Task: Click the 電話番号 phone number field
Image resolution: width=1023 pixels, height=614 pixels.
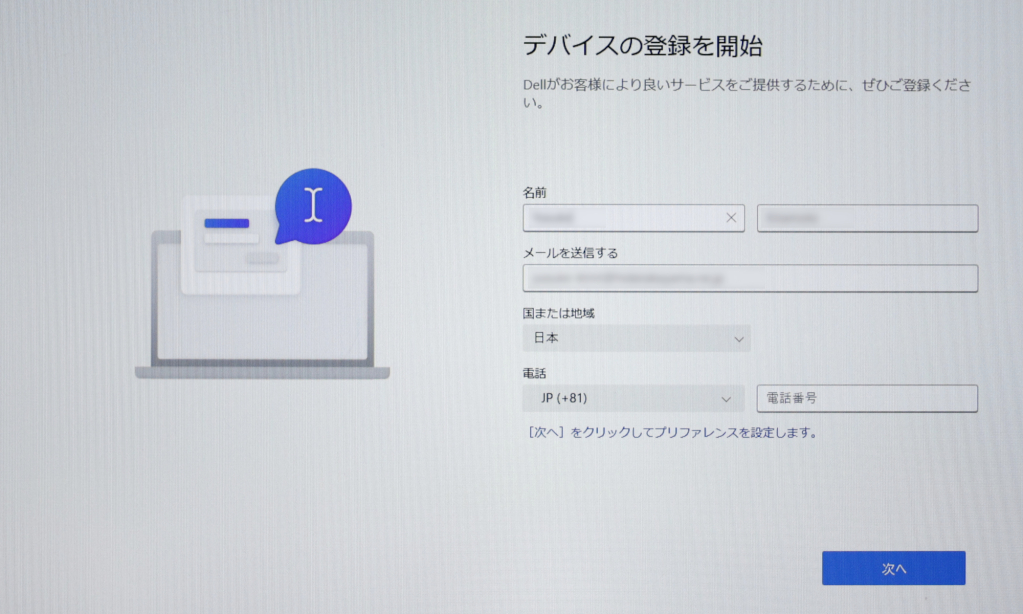Action: tap(867, 399)
